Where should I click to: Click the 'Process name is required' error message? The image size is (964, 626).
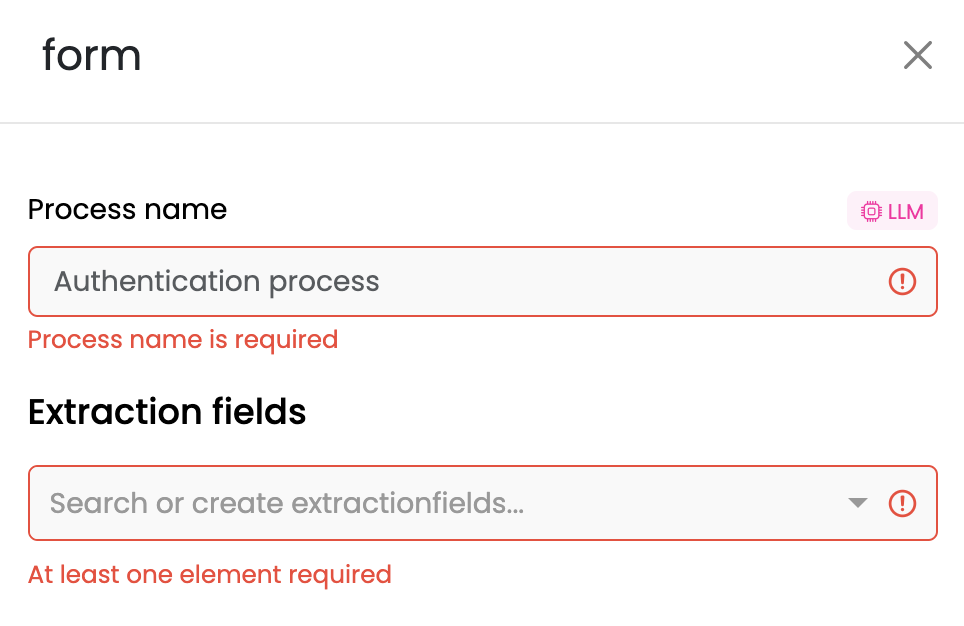(183, 340)
